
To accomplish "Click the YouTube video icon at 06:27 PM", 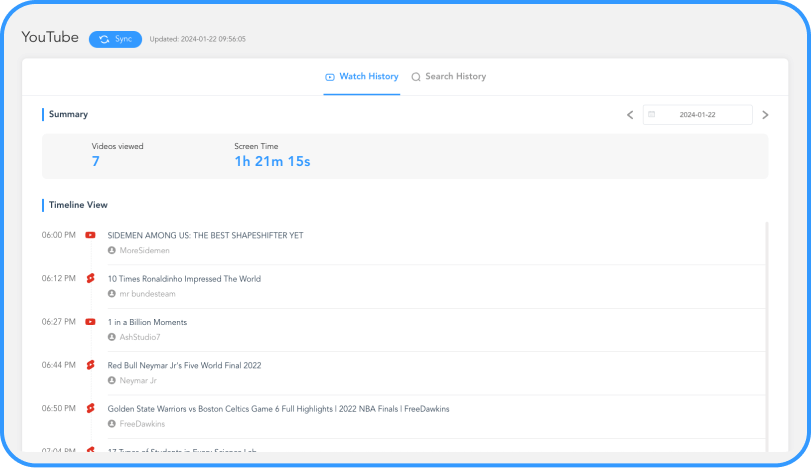I will click(x=90, y=322).
